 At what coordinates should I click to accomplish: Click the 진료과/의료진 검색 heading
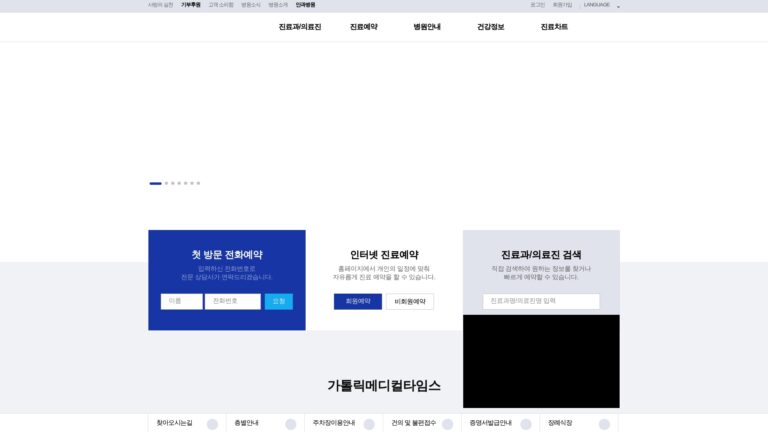click(x=541, y=255)
